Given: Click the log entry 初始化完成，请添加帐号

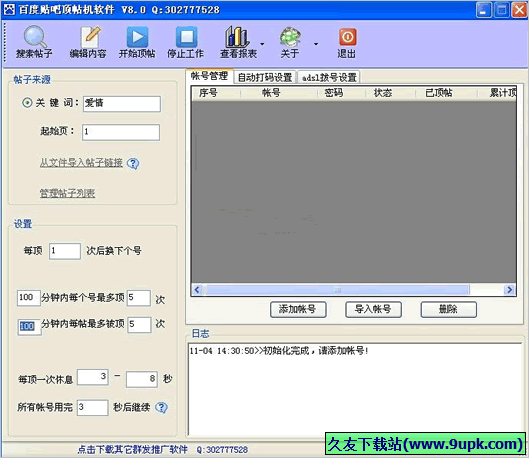Looking at the screenshot, I should 279,351.
